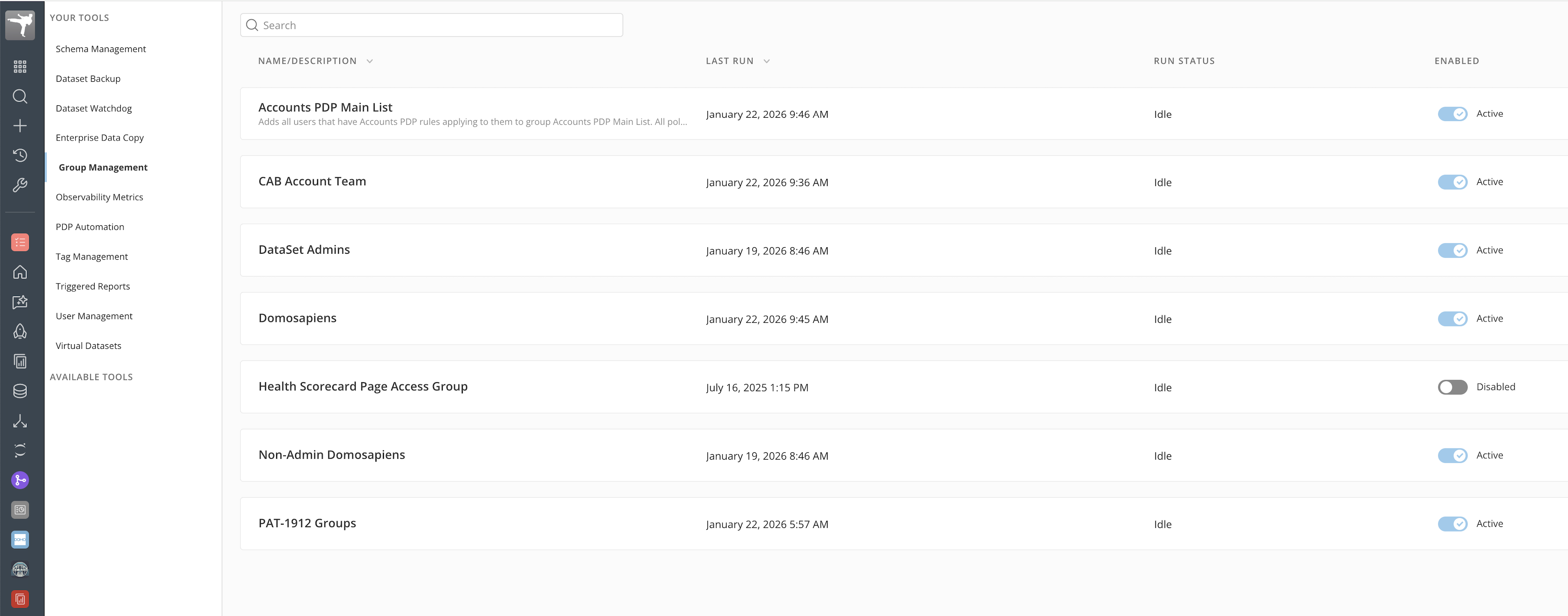Click the apps grid icon in sidebar

click(20, 66)
